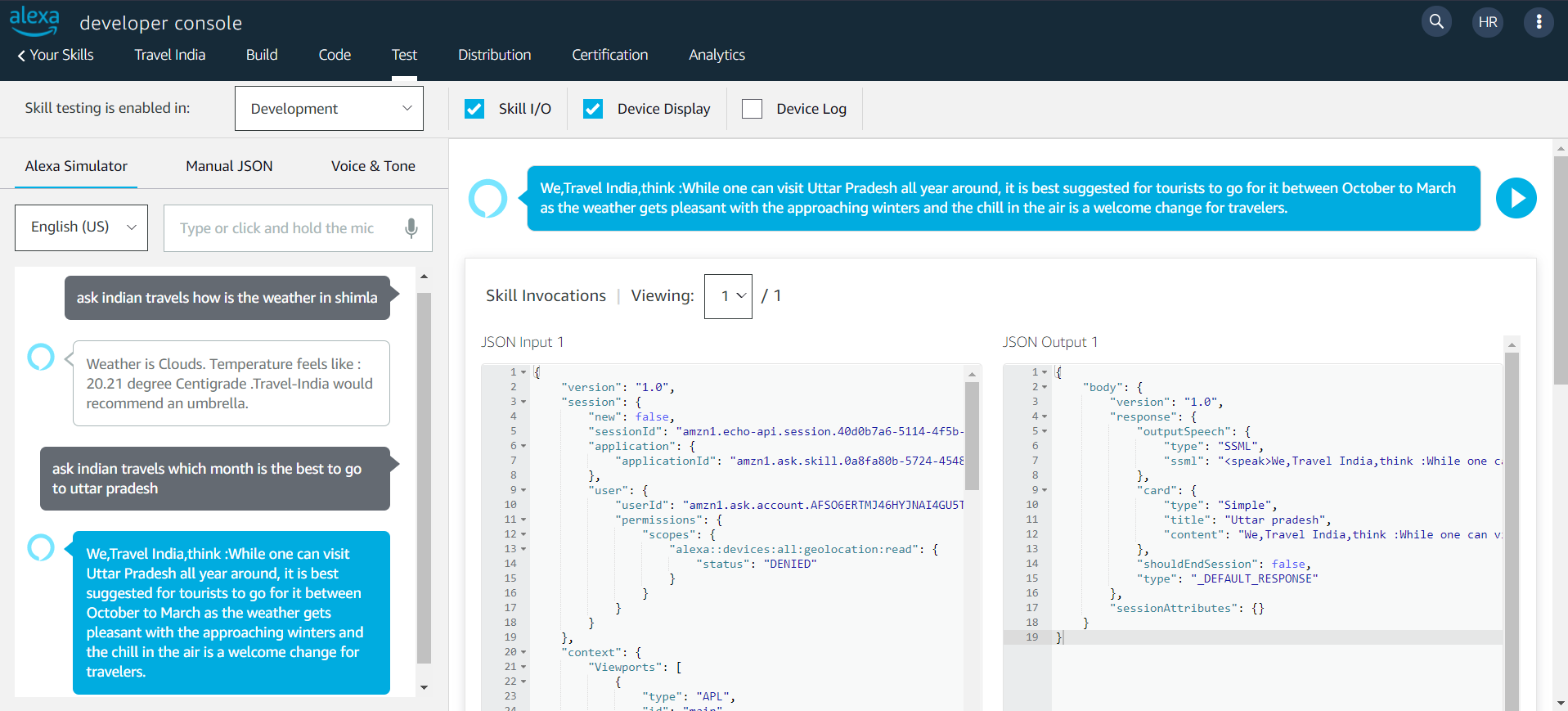Select the Weather is Clouds response bubble

231,384
